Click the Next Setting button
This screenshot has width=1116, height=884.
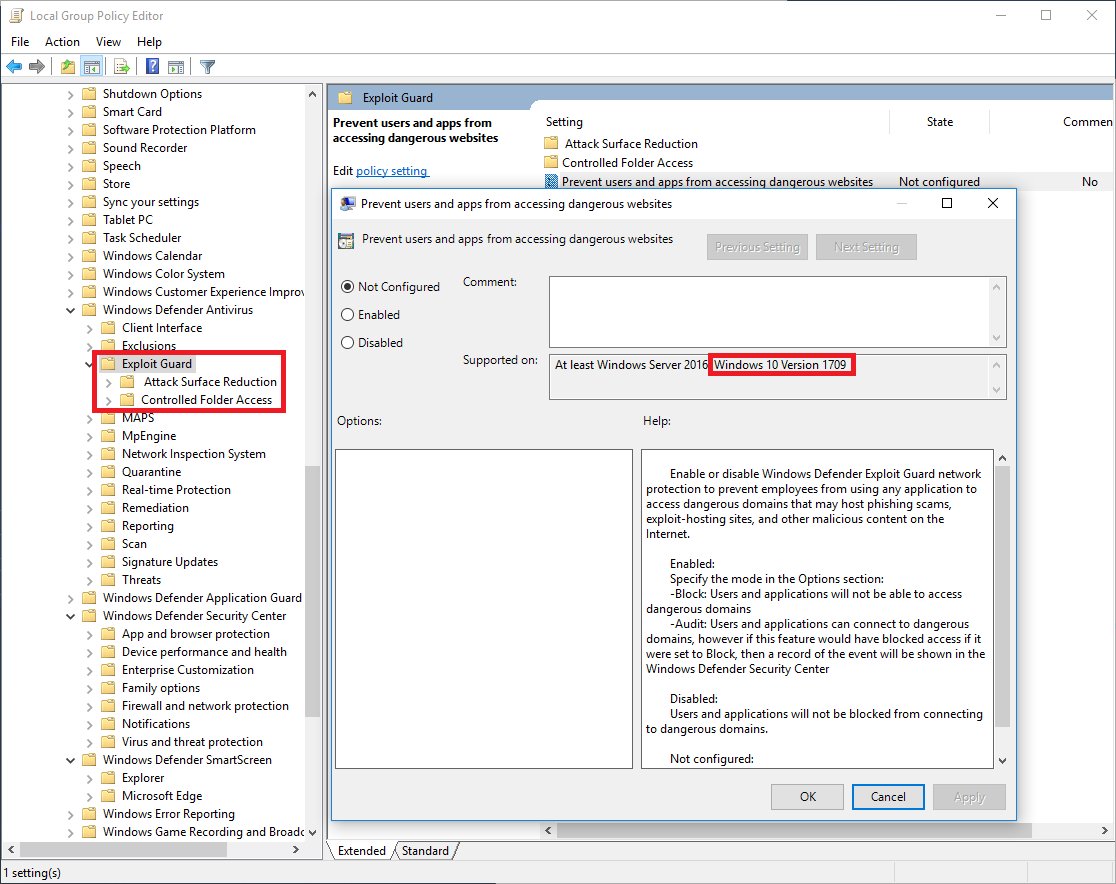[x=866, y=247]
